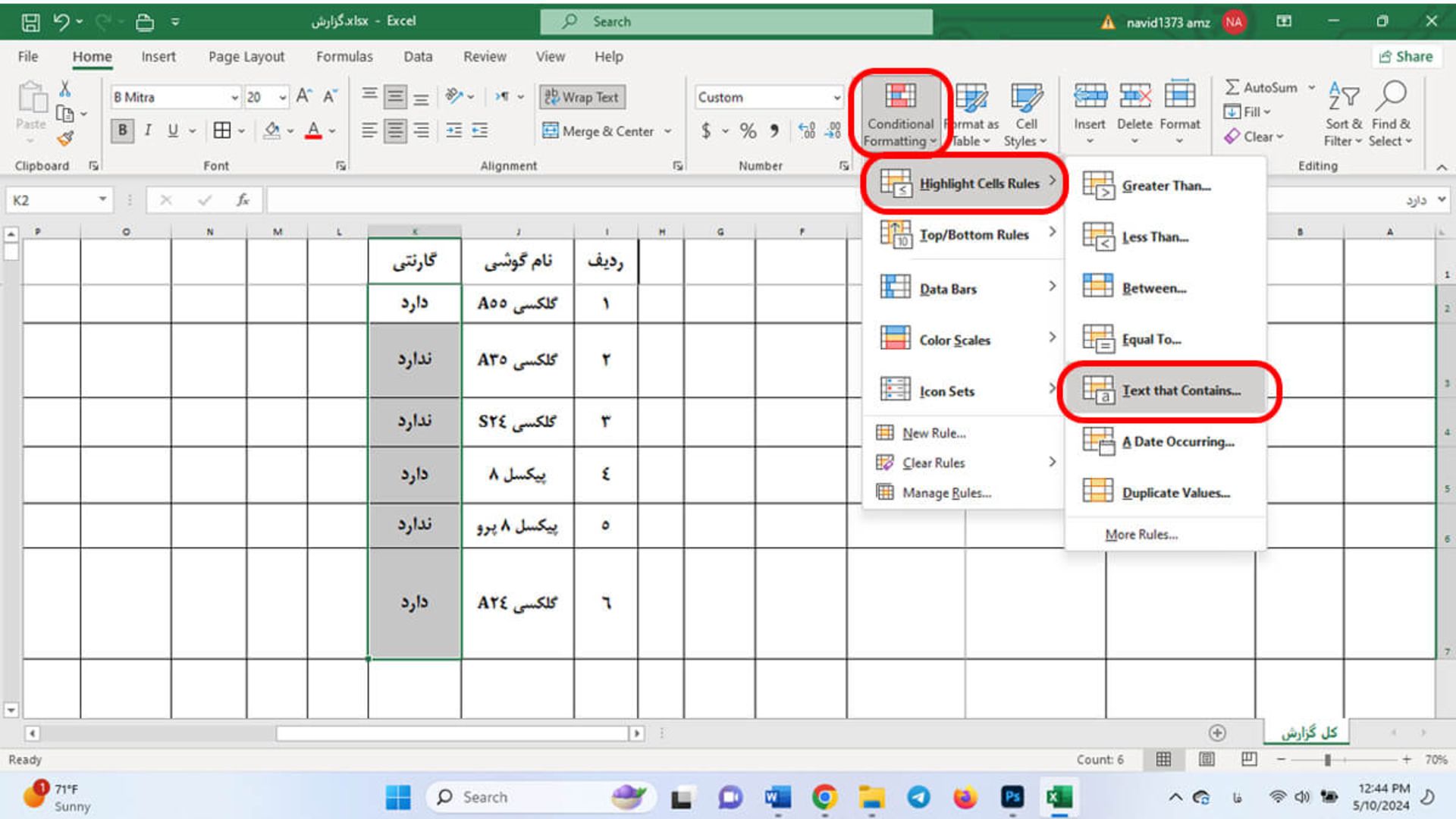1456x819 pixels.
Task: Click the Comma Style icon
Action: click(x=774, y=130)
